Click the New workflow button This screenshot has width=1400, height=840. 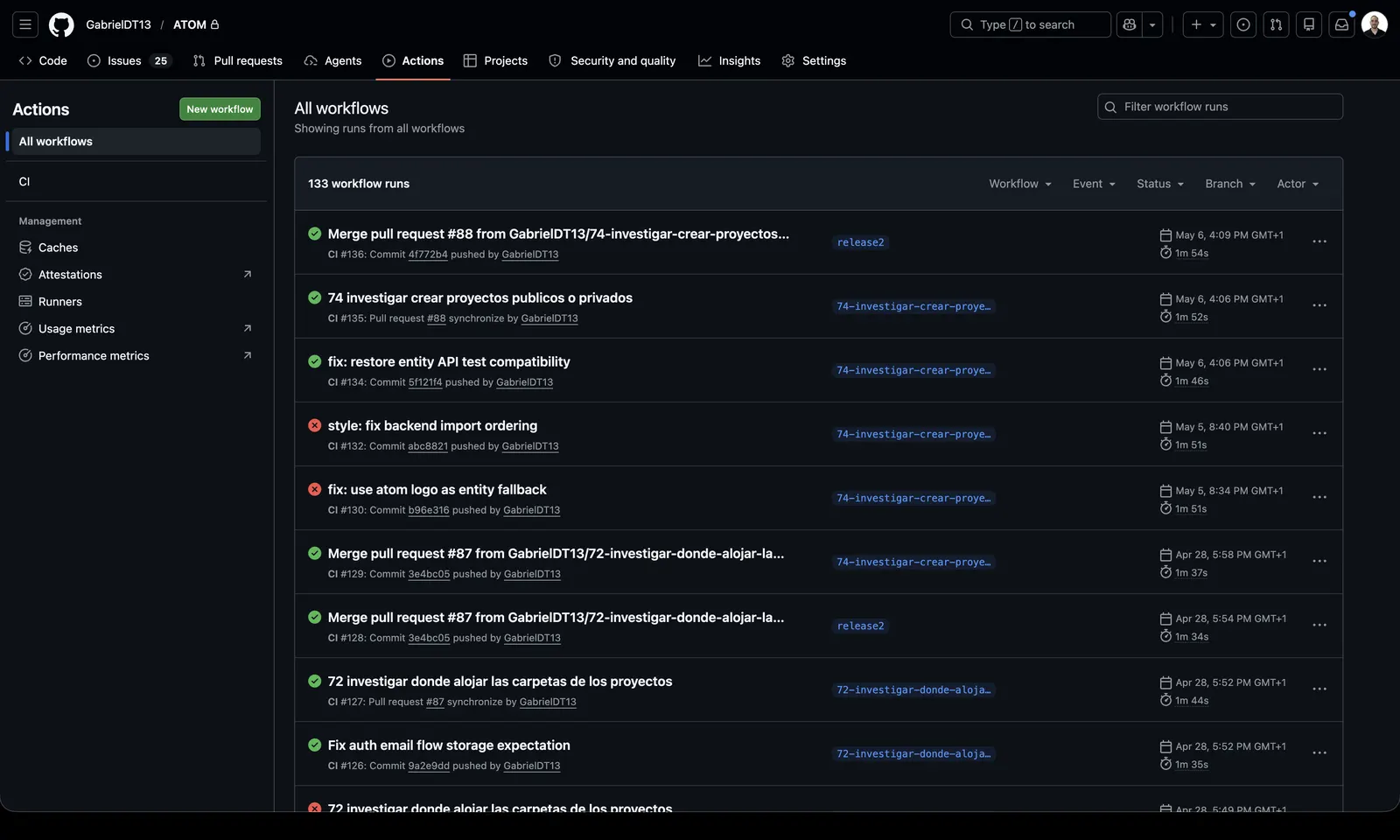[220, 109]
